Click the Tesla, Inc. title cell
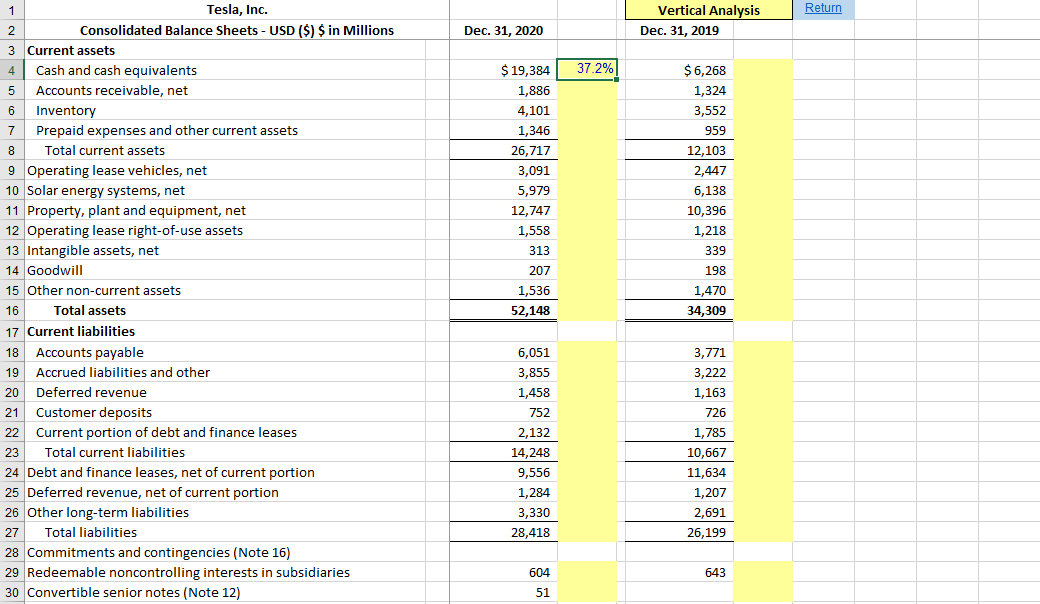 pos(237,10)
